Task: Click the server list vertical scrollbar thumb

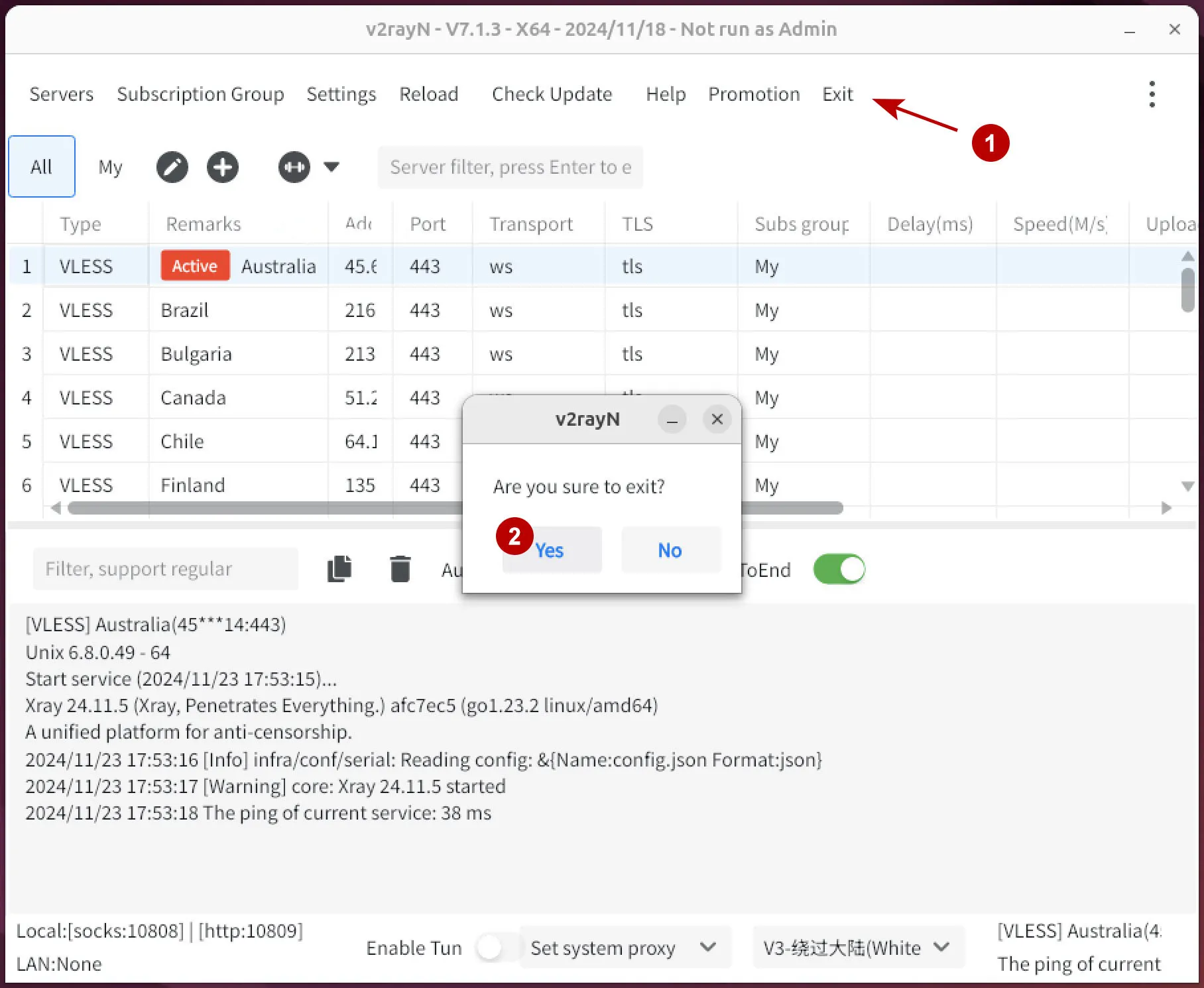Action: click(1188, 289)
